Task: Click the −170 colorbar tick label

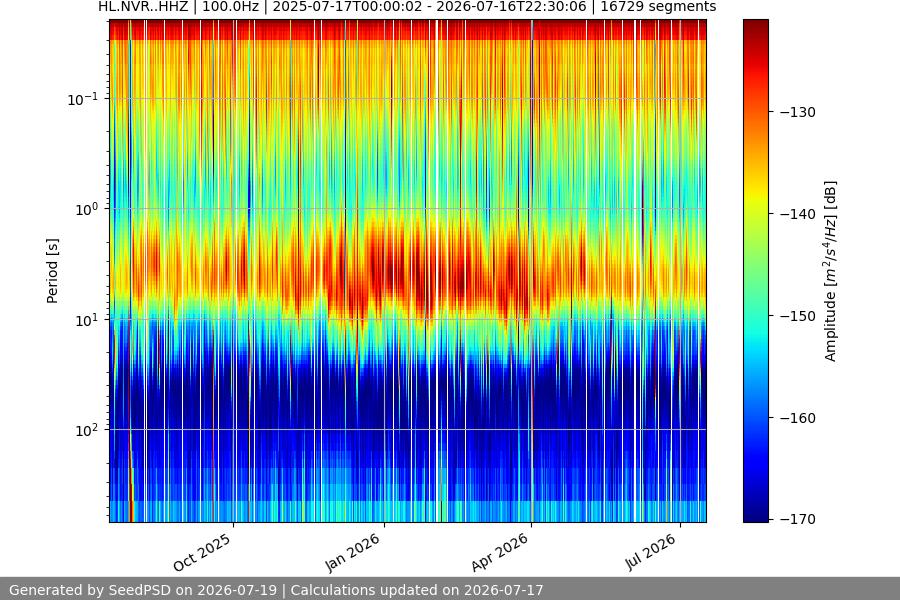Action: coord(798,519)
